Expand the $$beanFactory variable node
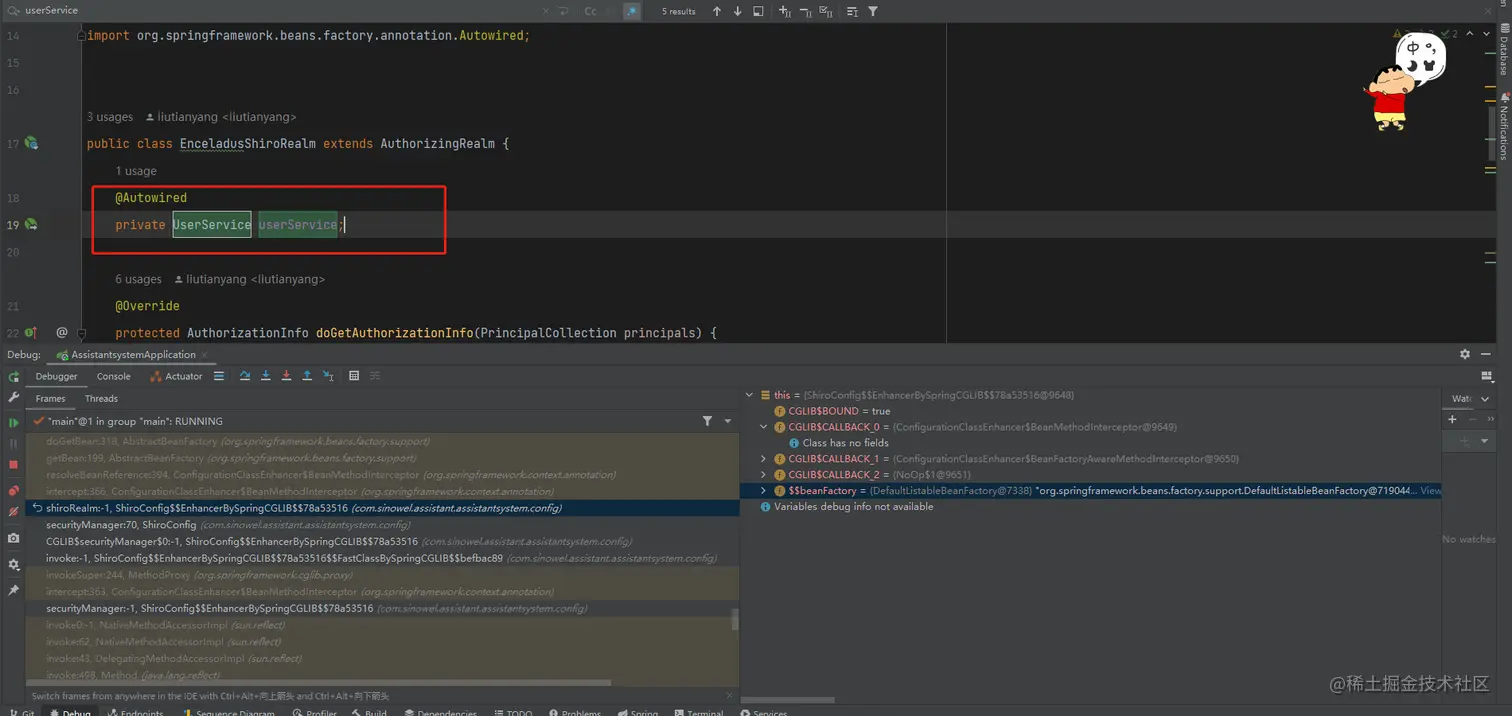The width and height of the screenshot is (1512, 716). [764, 491]
